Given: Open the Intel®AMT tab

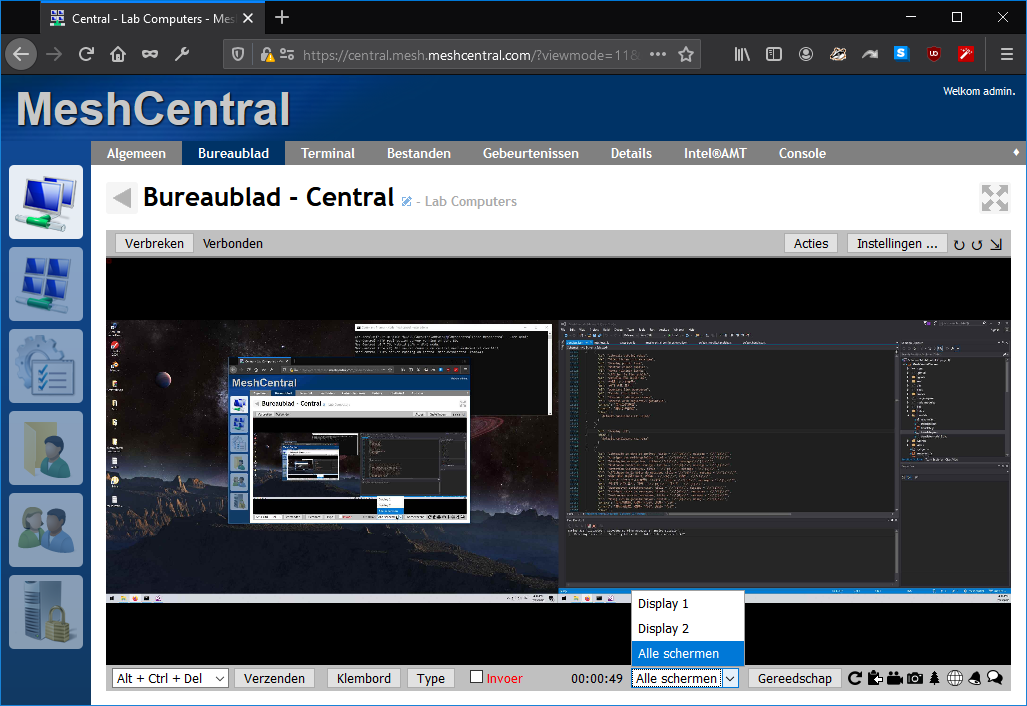Looking at the screenshot, I should pyautogui.click(x=715, y=153).
